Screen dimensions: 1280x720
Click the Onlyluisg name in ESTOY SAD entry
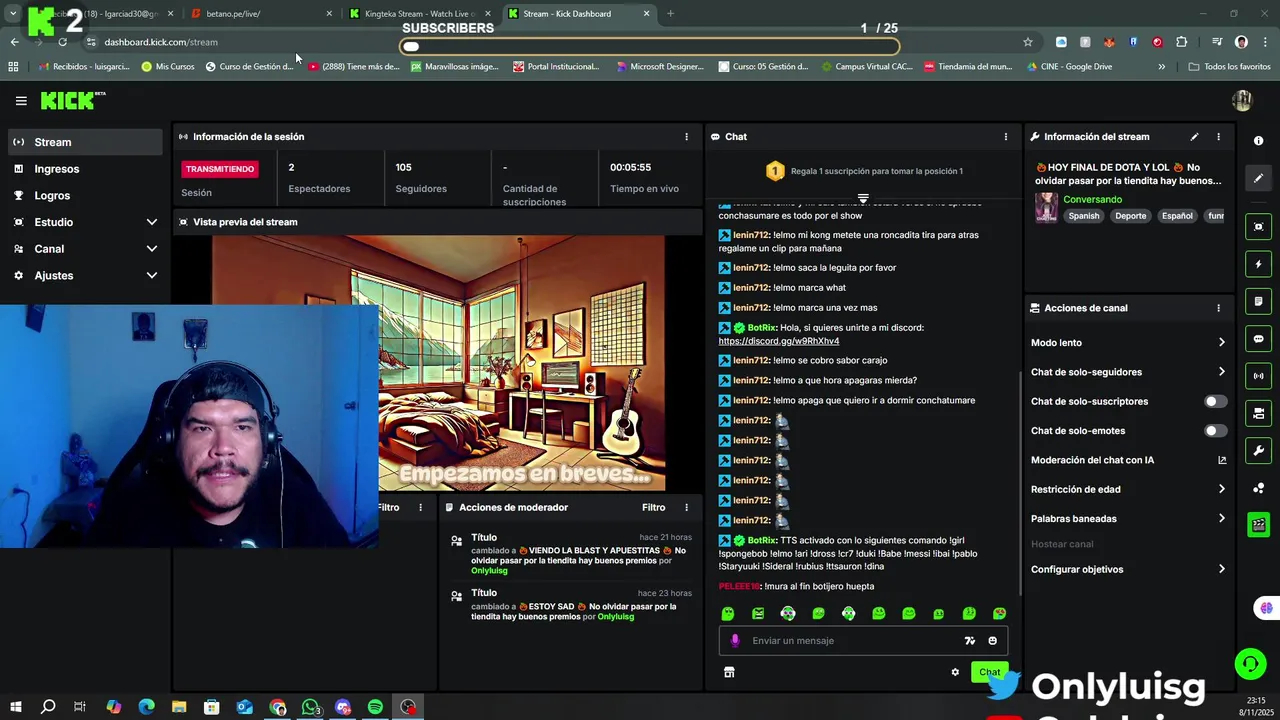click(616, 617)
